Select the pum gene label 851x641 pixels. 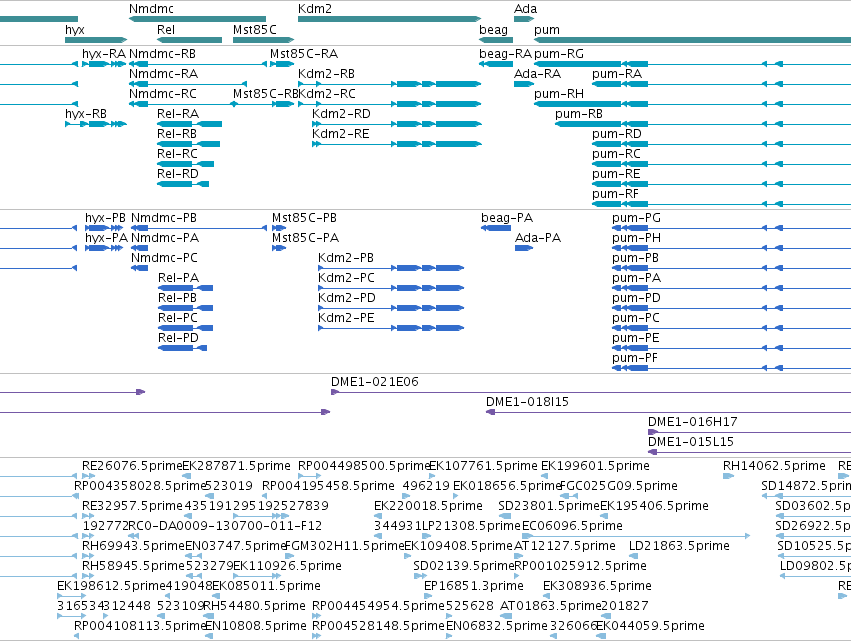click(x=547, y=30)
